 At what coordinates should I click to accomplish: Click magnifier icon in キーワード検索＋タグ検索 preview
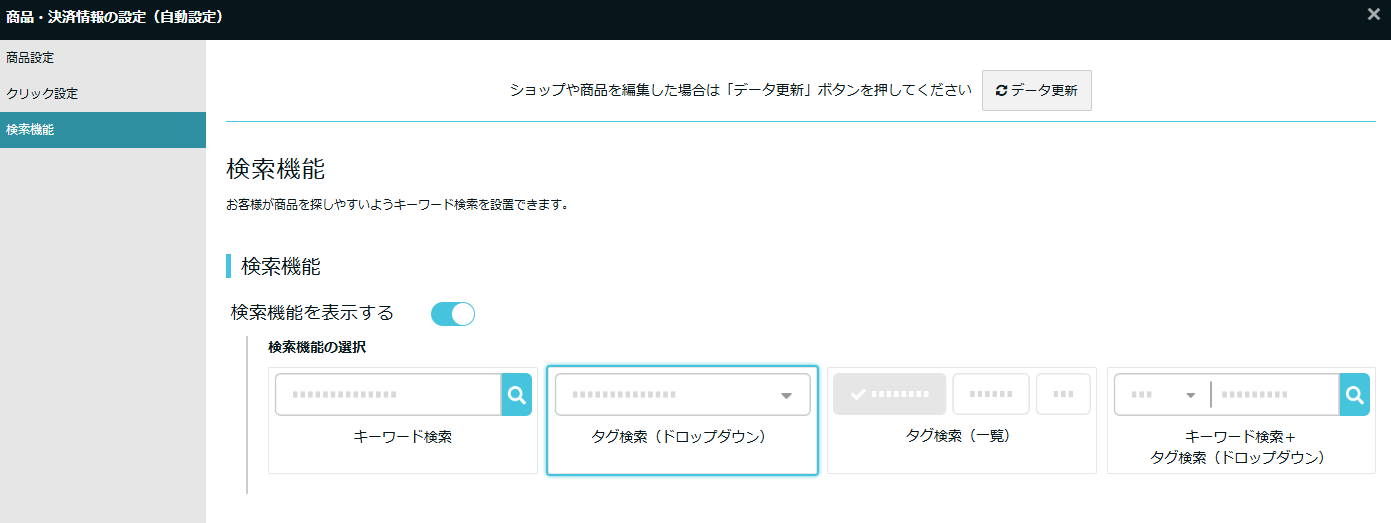point(1354,395)
